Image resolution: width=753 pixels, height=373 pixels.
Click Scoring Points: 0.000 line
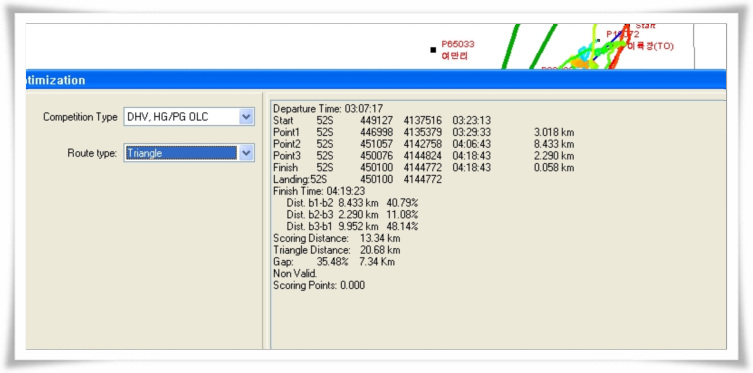[319, 286]
